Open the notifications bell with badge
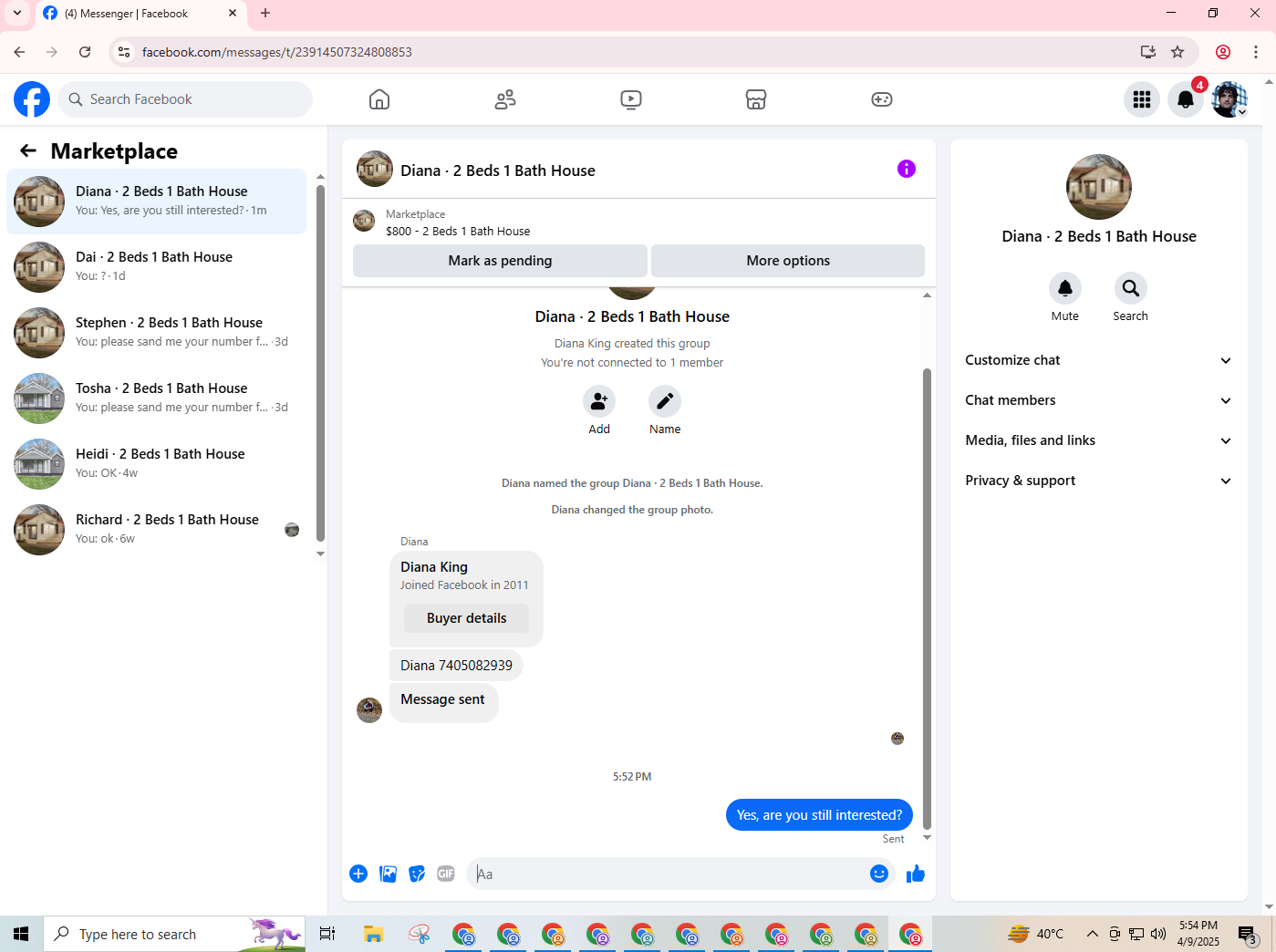This screenshot has height=952, width=1276. pos(1186,99)
